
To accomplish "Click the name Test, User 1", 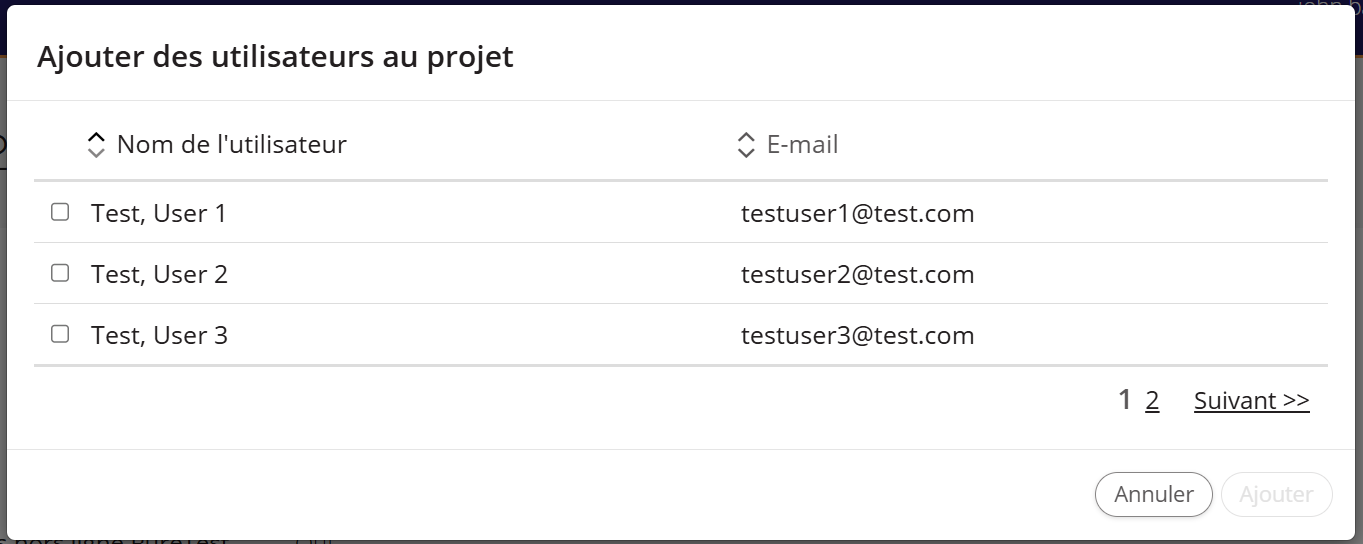I will tap(159, 213).
